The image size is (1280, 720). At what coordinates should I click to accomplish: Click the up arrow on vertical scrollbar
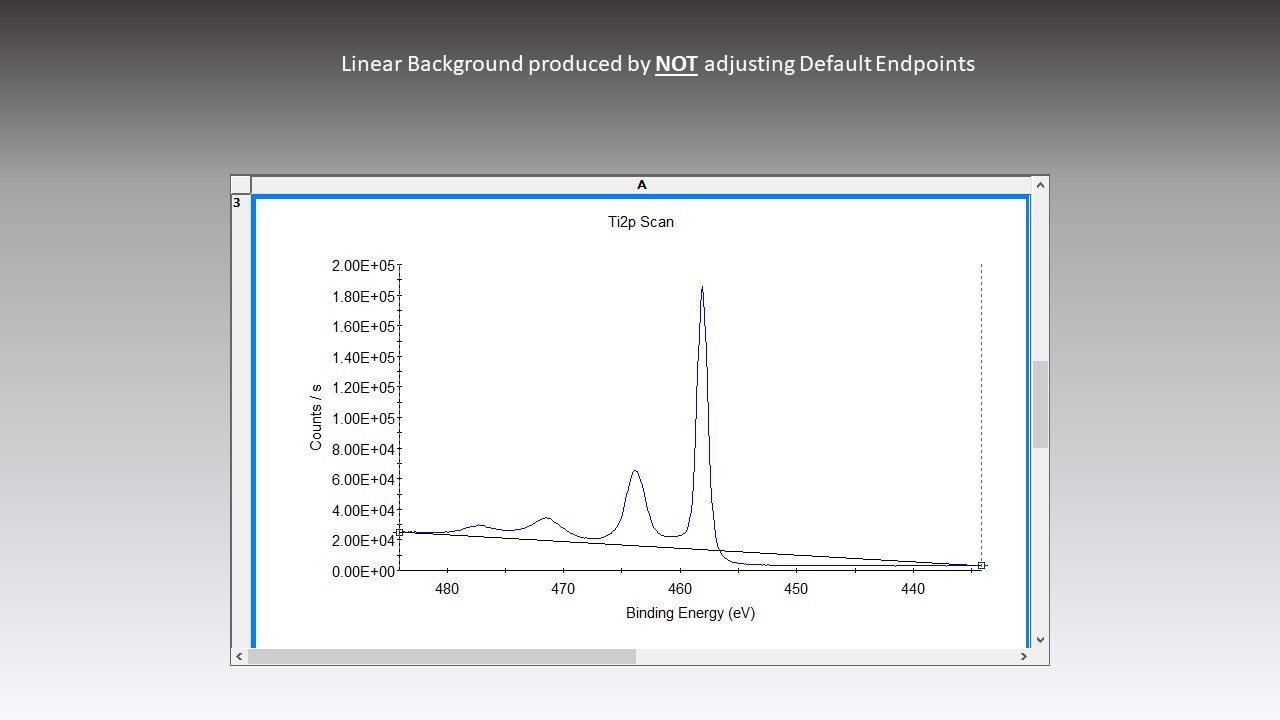click(x=1040, y=184)
